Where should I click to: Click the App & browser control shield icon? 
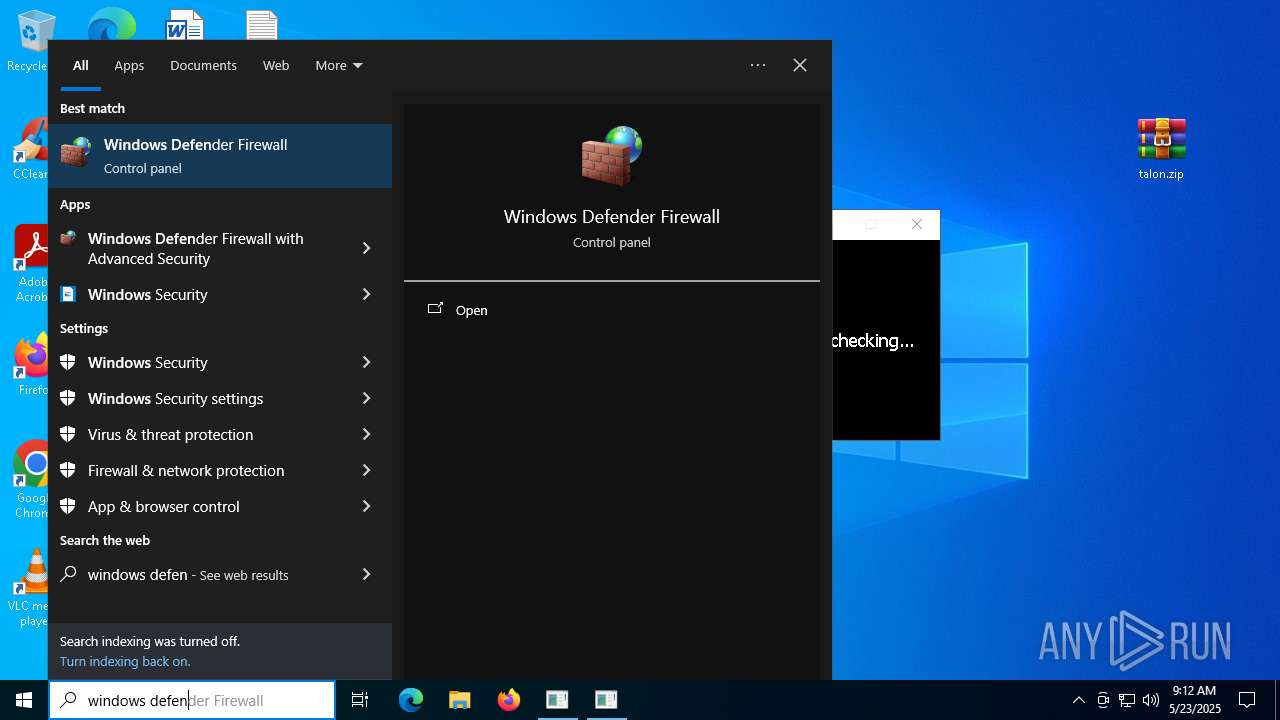(x=68, y=506)
